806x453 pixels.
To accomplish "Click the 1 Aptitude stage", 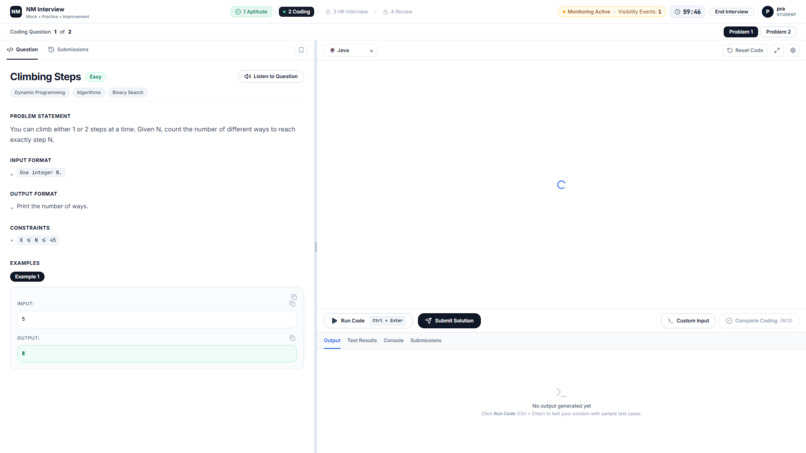I will coord(251,11).
